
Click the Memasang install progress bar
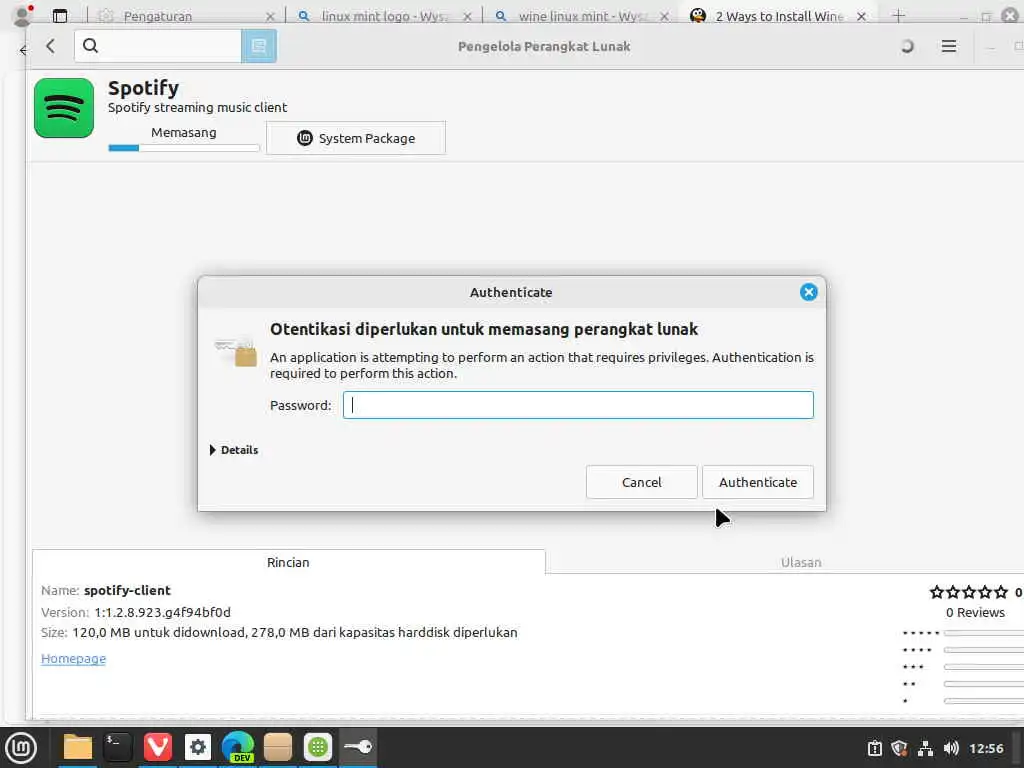tap(184, 148)
